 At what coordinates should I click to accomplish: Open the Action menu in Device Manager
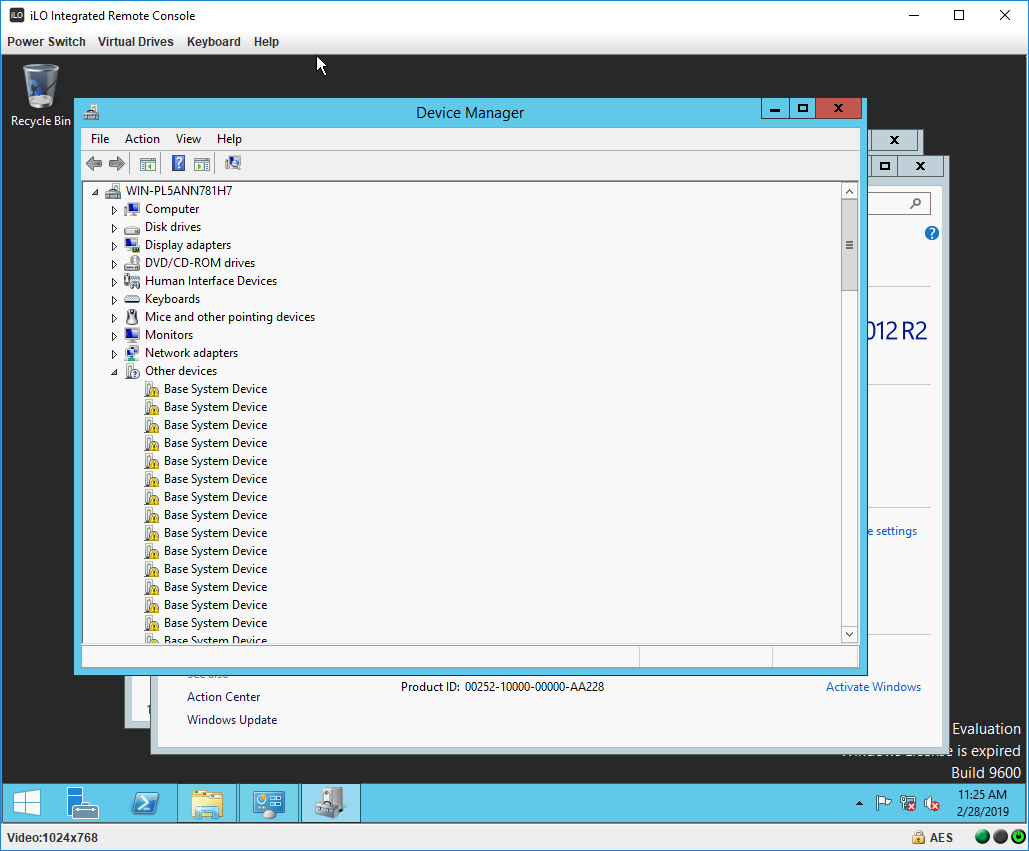pyautogui.click(x=142, y=139)
